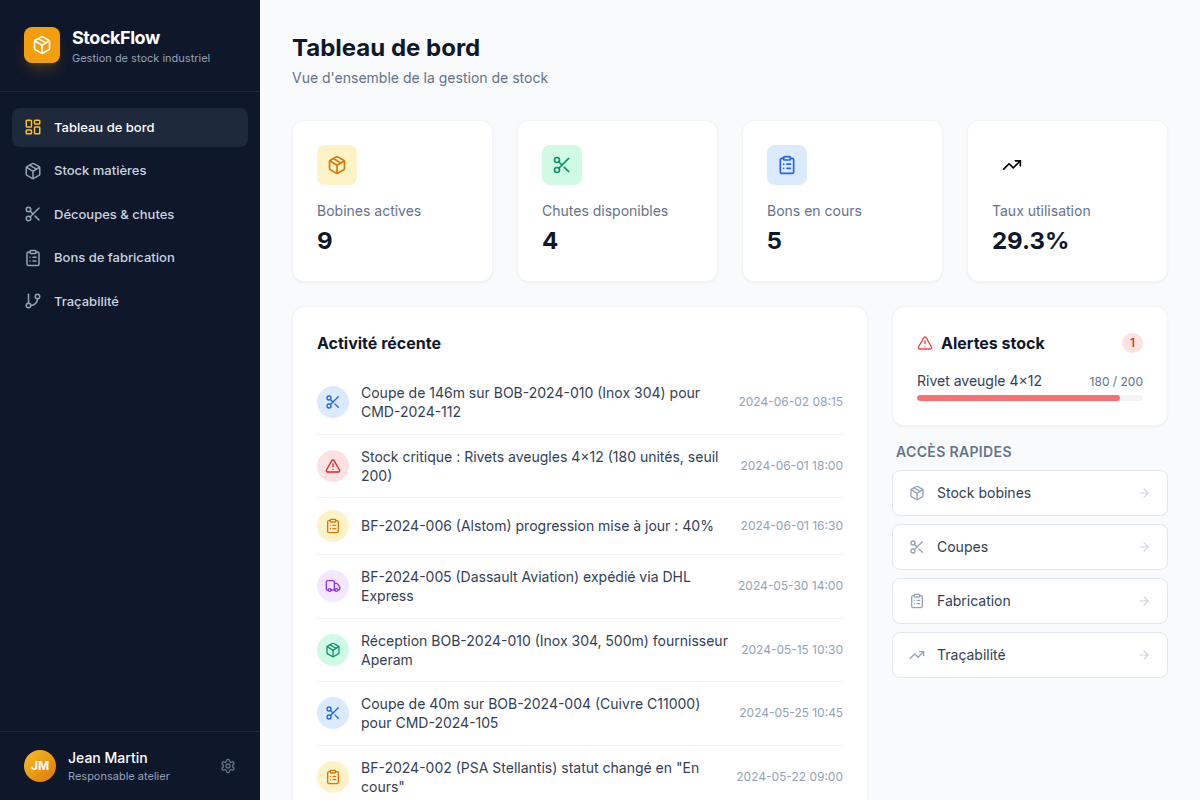This screenshot has width=1200, height=800.
Task: Select the Bons en cours card
Action: pyautogui.click(x=842, y=201)
